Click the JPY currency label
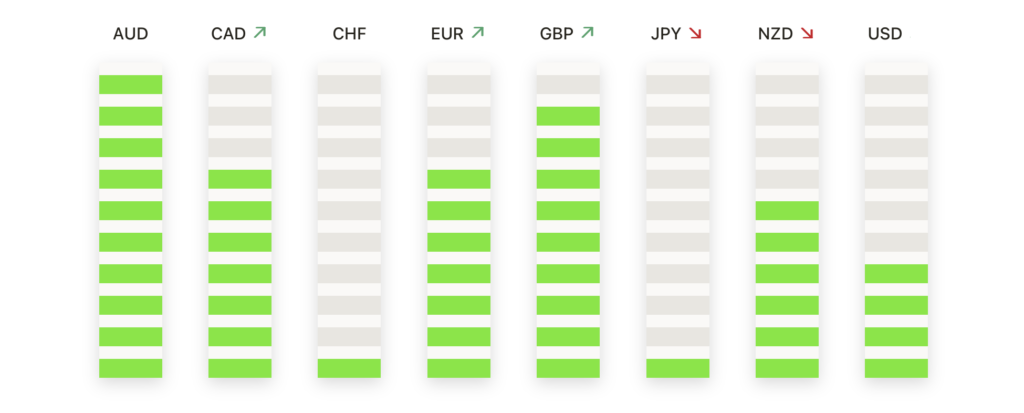The image size is (1024, 413). (x=666, y=34)
